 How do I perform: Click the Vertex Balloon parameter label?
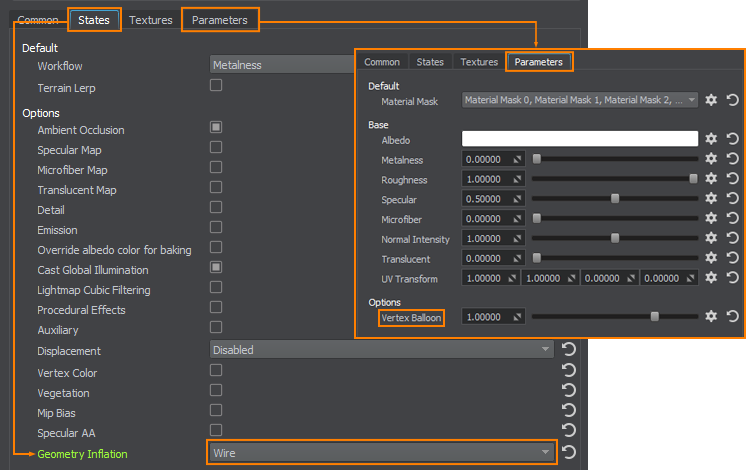coord(411,317)
